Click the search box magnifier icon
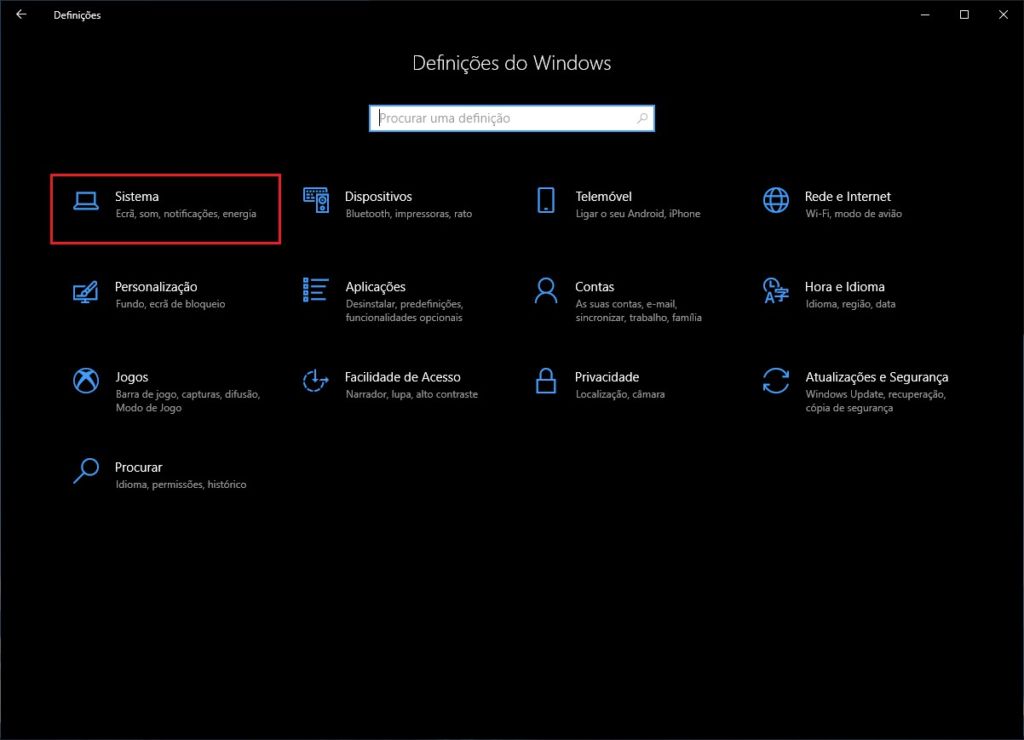 click(642, 118)
